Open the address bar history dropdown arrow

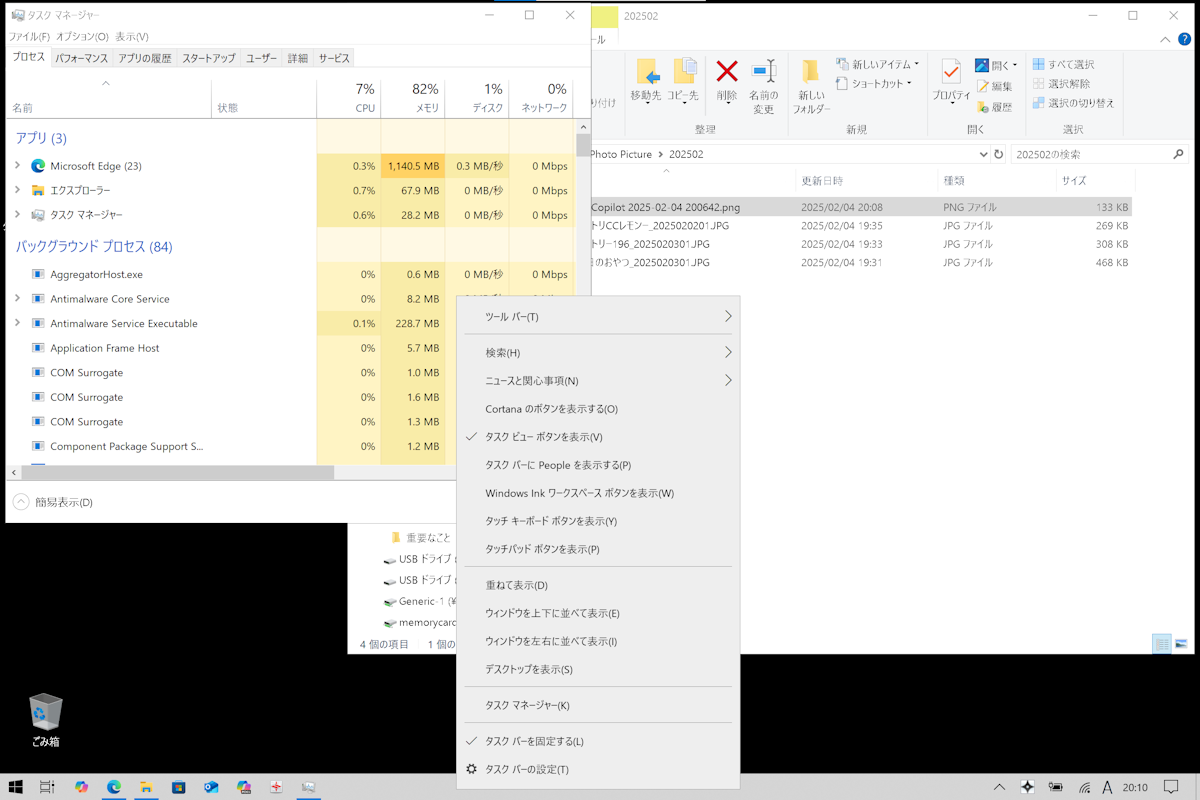pos(983,154)
